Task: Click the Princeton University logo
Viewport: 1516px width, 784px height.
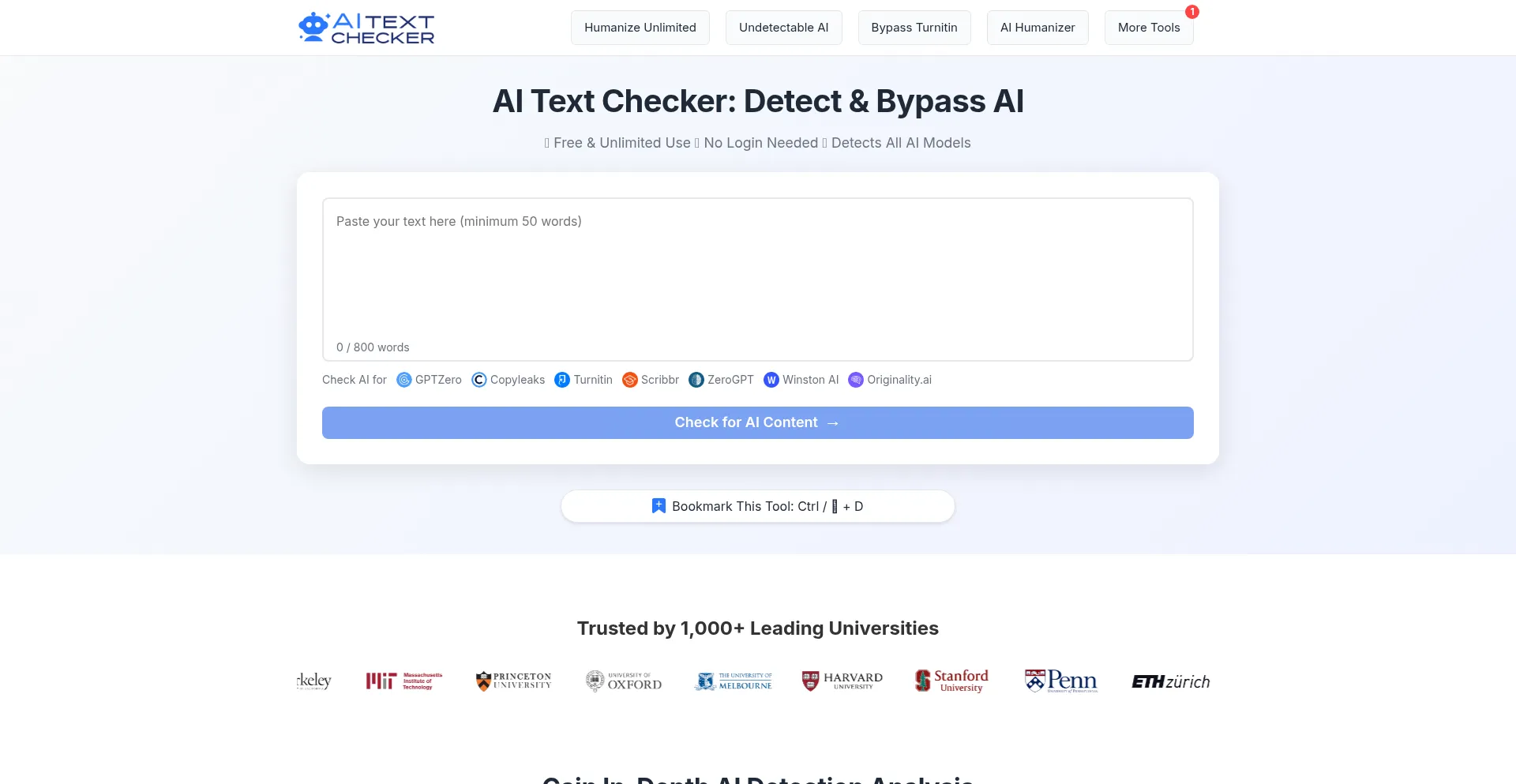Action: coord(513,681)
